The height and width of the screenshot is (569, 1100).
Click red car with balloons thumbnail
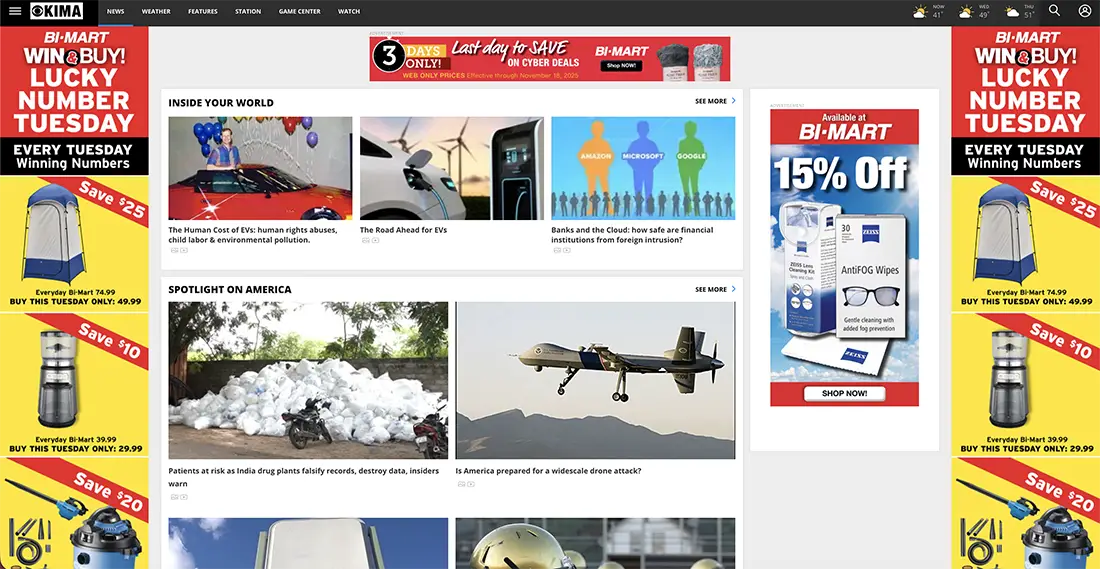pos(260,168)
